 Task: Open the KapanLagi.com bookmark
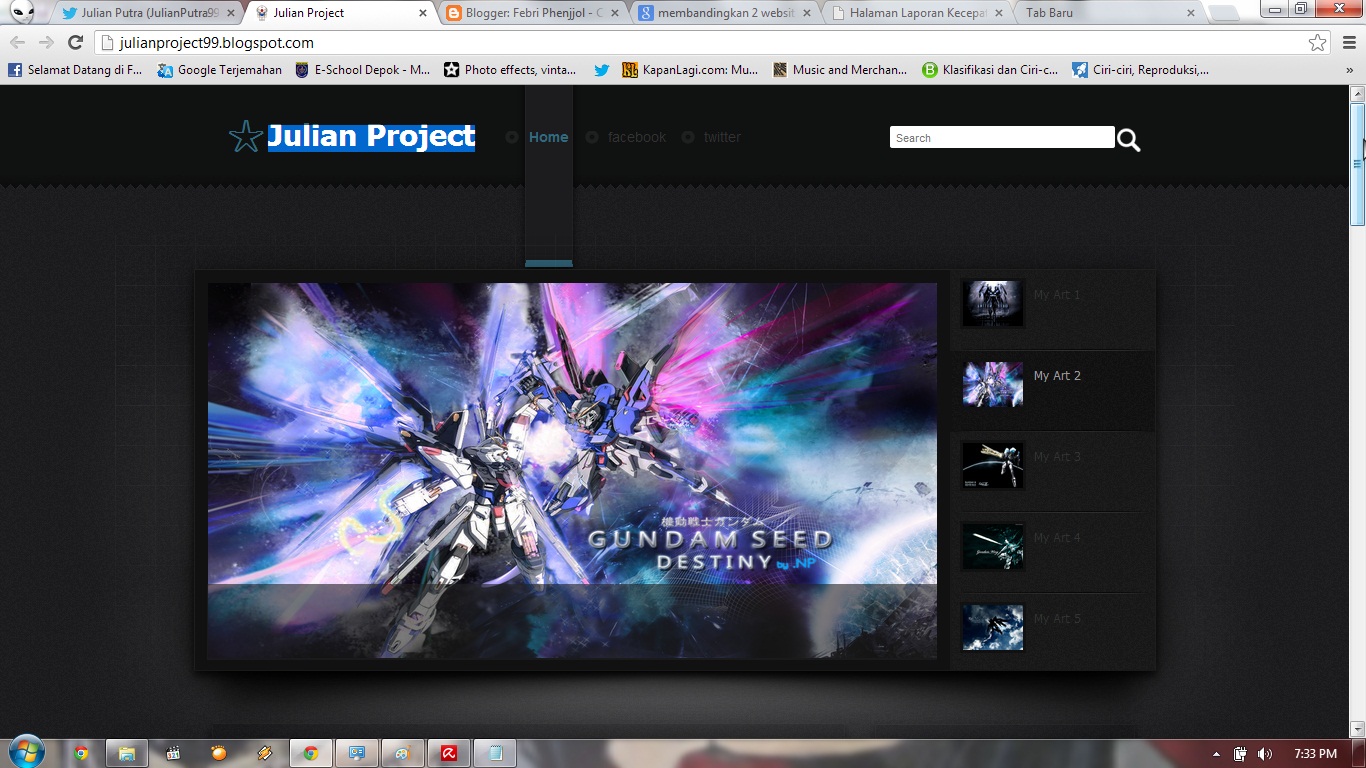[690, 70]
